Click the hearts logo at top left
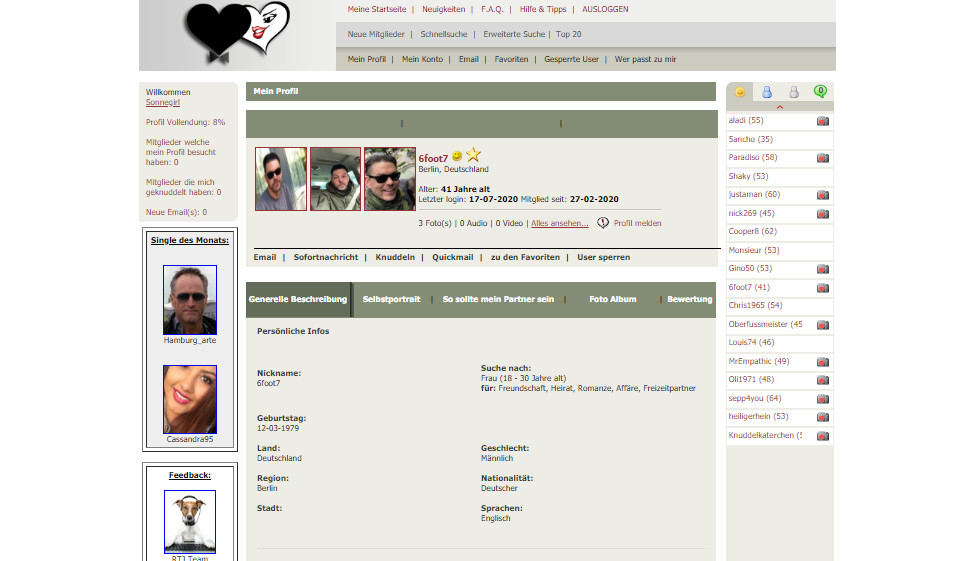 [x=237, y=33]
